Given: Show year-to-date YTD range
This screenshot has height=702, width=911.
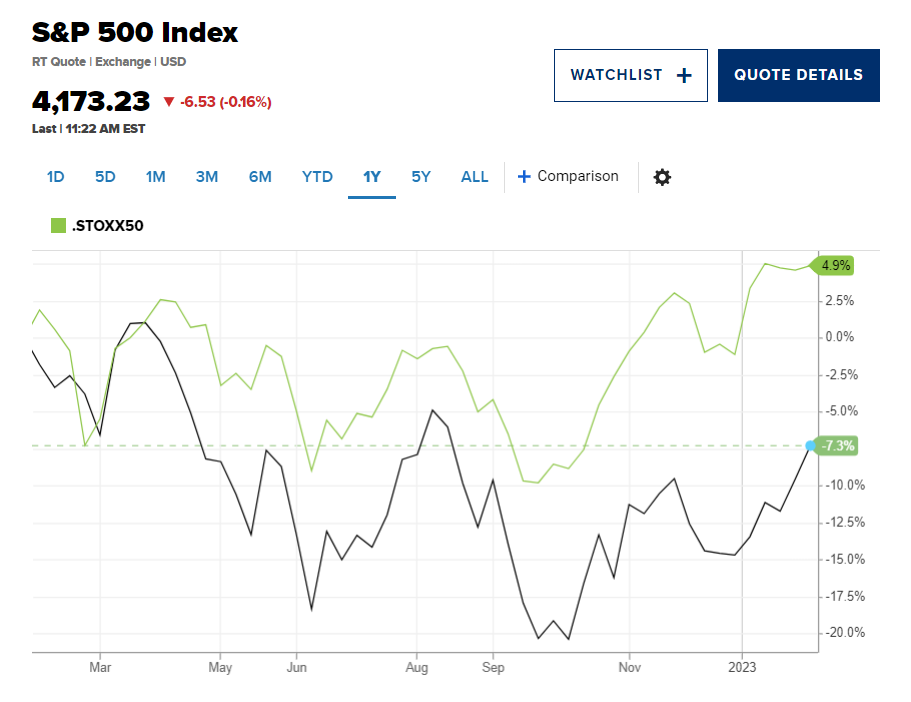Looking at the screenshot, I should [317, 177].
